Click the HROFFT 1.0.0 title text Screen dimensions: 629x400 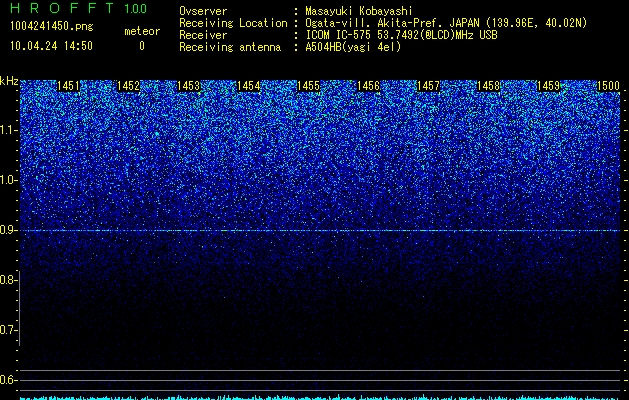coord(78,8)
